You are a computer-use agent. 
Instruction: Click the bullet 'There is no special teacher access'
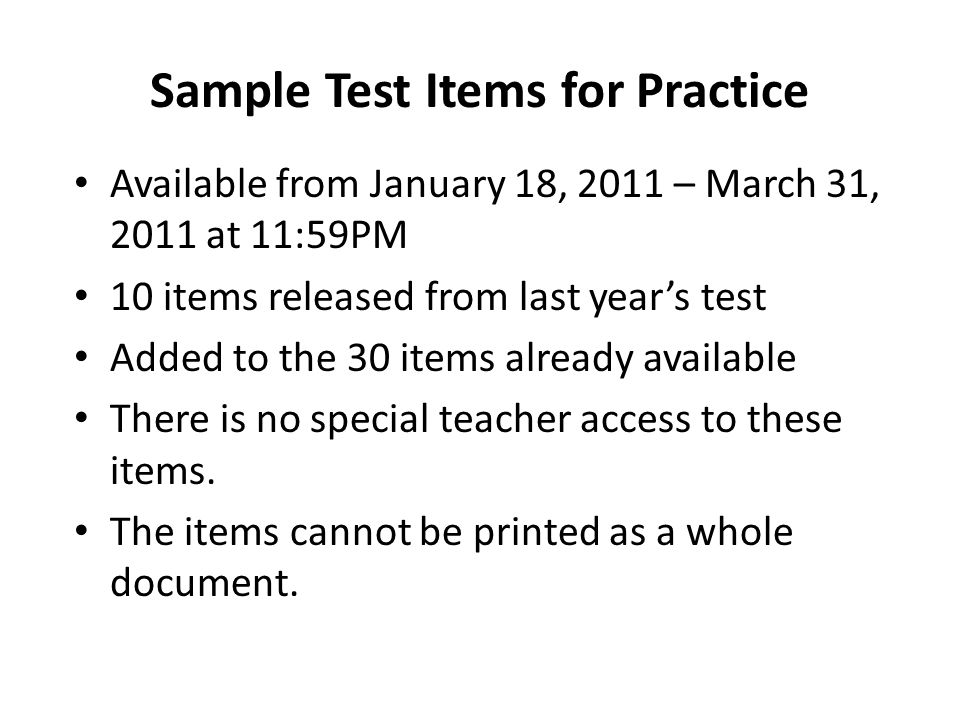(476, 445)
